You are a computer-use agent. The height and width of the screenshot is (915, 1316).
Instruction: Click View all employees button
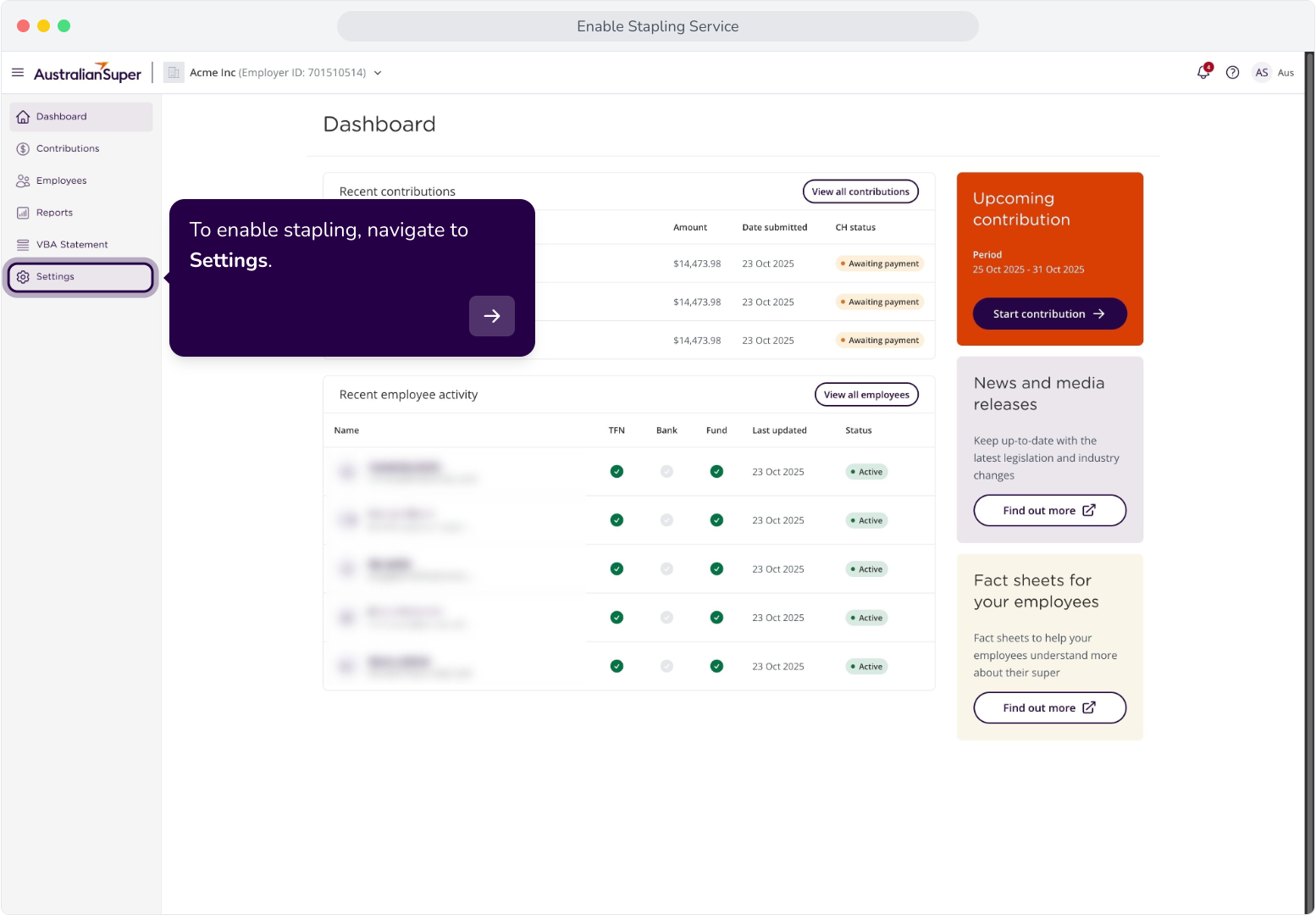point(866,395)
